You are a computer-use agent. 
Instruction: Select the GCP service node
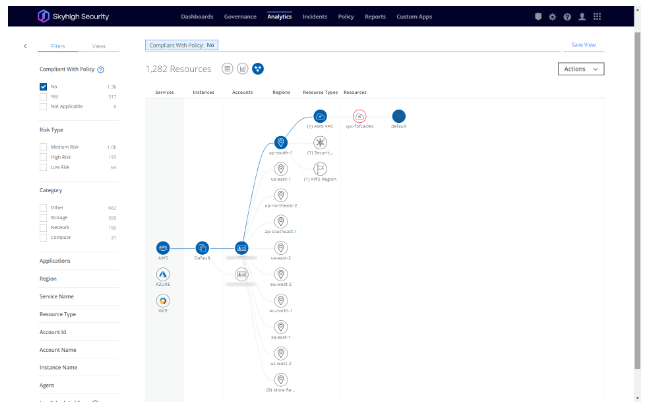(x=163, y=301)
